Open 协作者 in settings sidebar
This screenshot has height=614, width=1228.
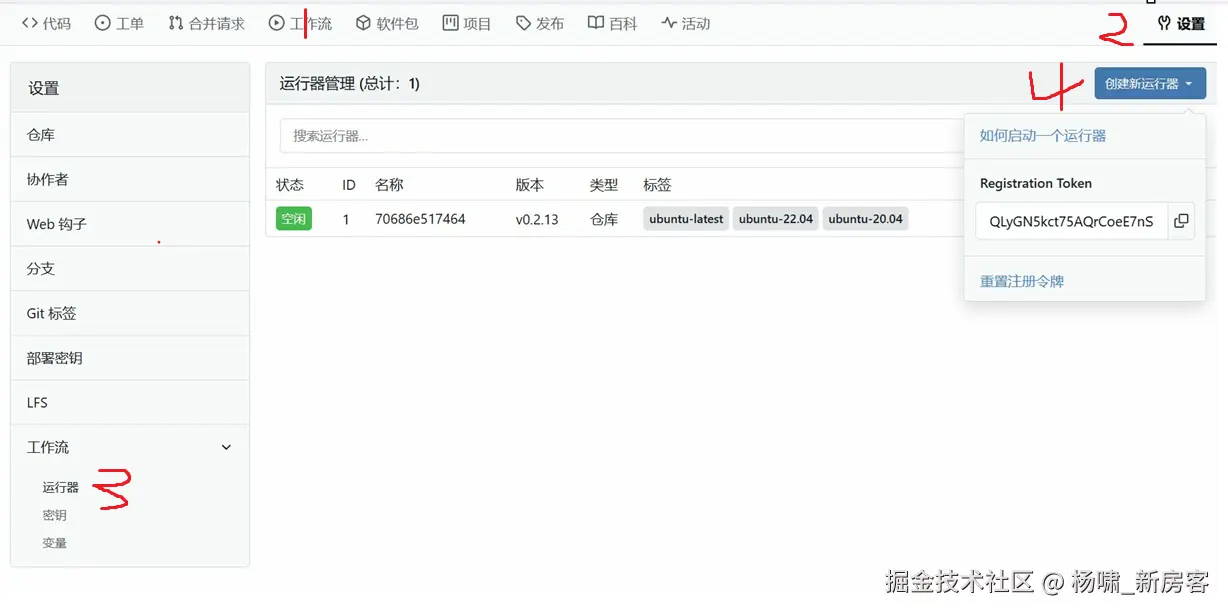point(130,180)
